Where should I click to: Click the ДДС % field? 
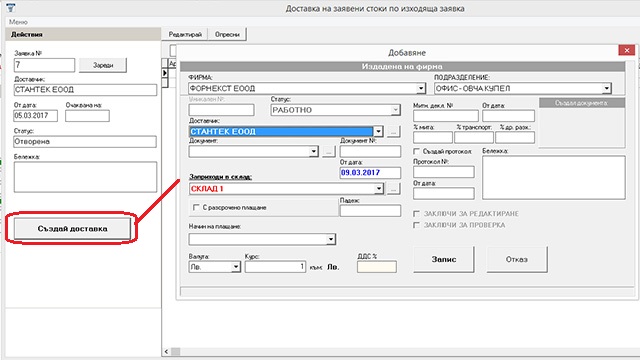coord(377,267)
